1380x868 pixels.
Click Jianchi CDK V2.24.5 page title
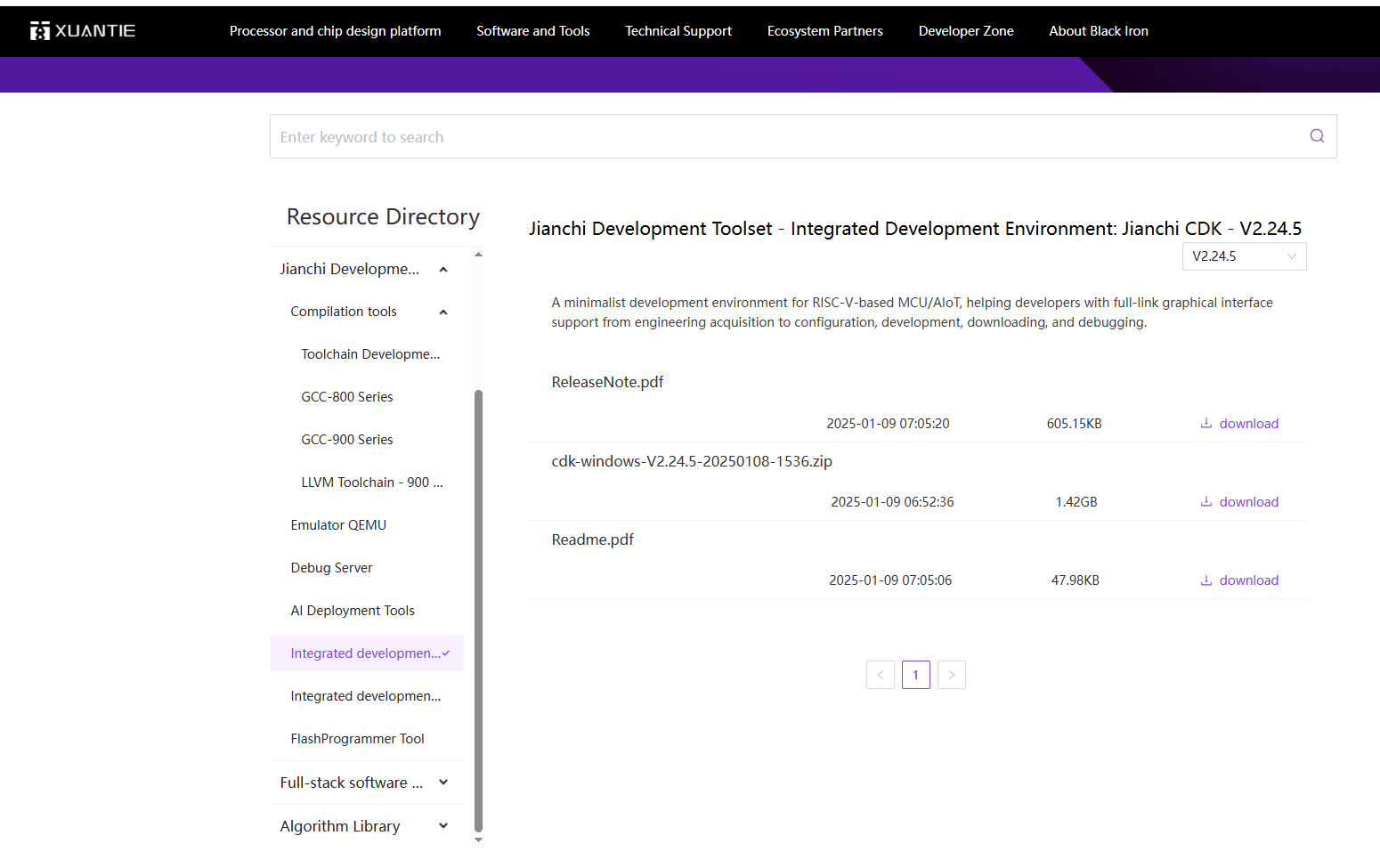click(915, 229)
